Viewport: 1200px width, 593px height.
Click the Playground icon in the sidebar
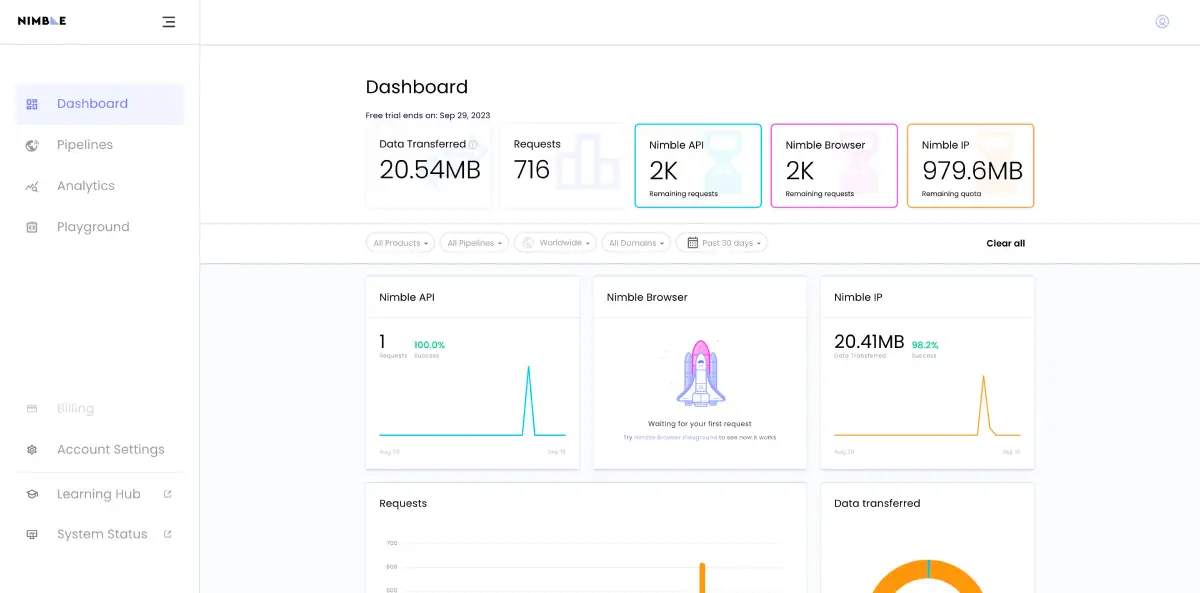pos(32,227)
